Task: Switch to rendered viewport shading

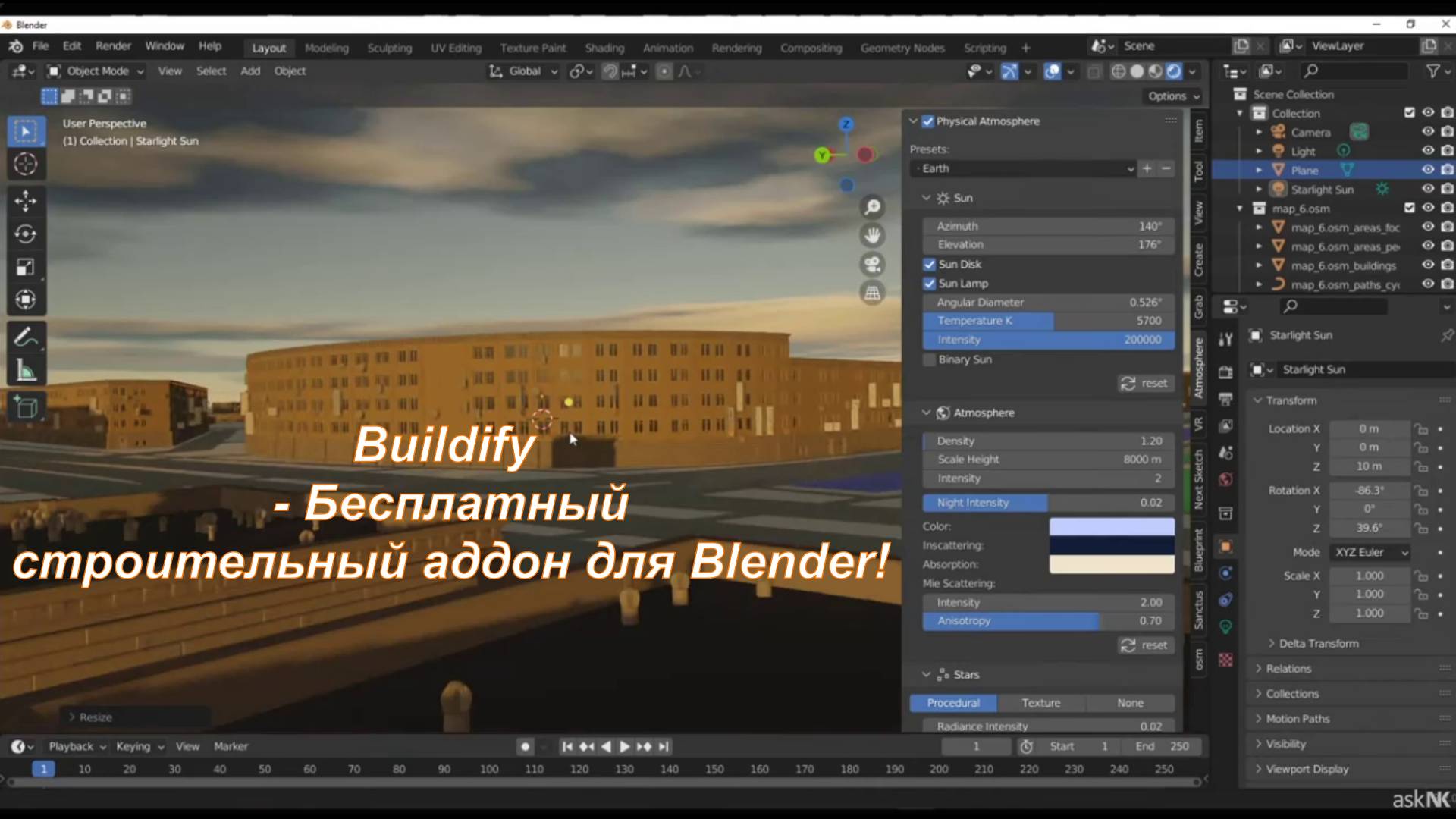Action: point(1174,71)
